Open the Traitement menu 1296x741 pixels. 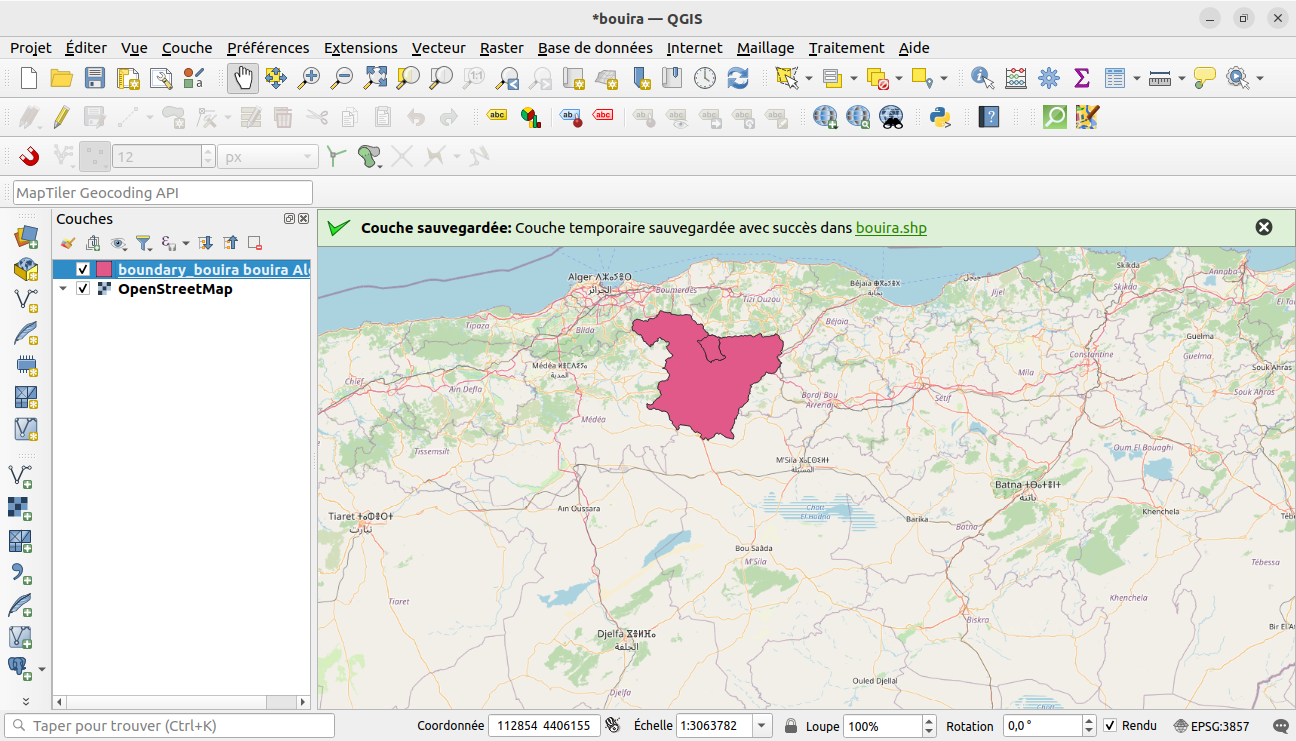click(847, 48)
